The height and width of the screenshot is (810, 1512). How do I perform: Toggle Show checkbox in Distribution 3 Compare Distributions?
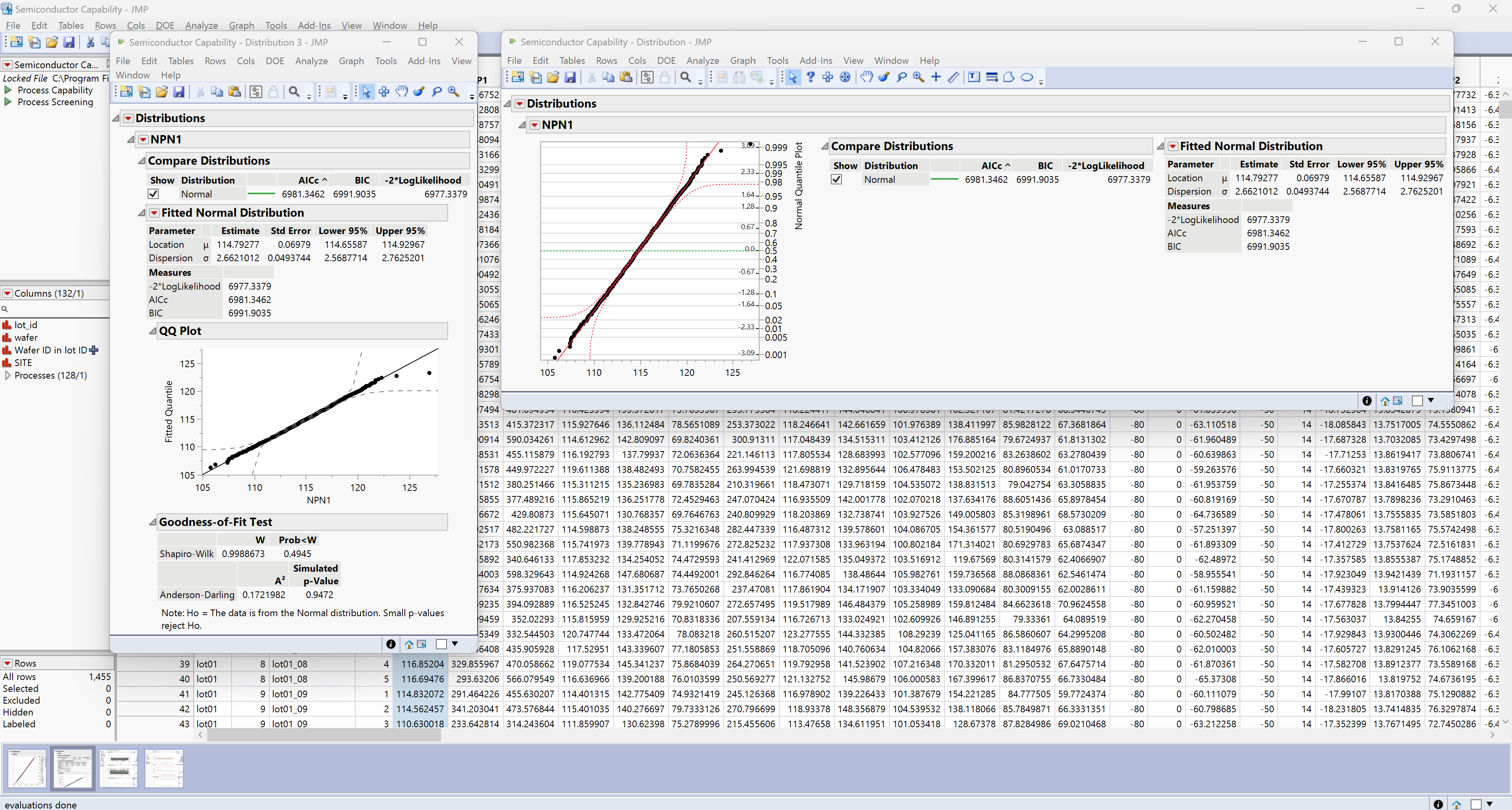(x=153, y=194)
